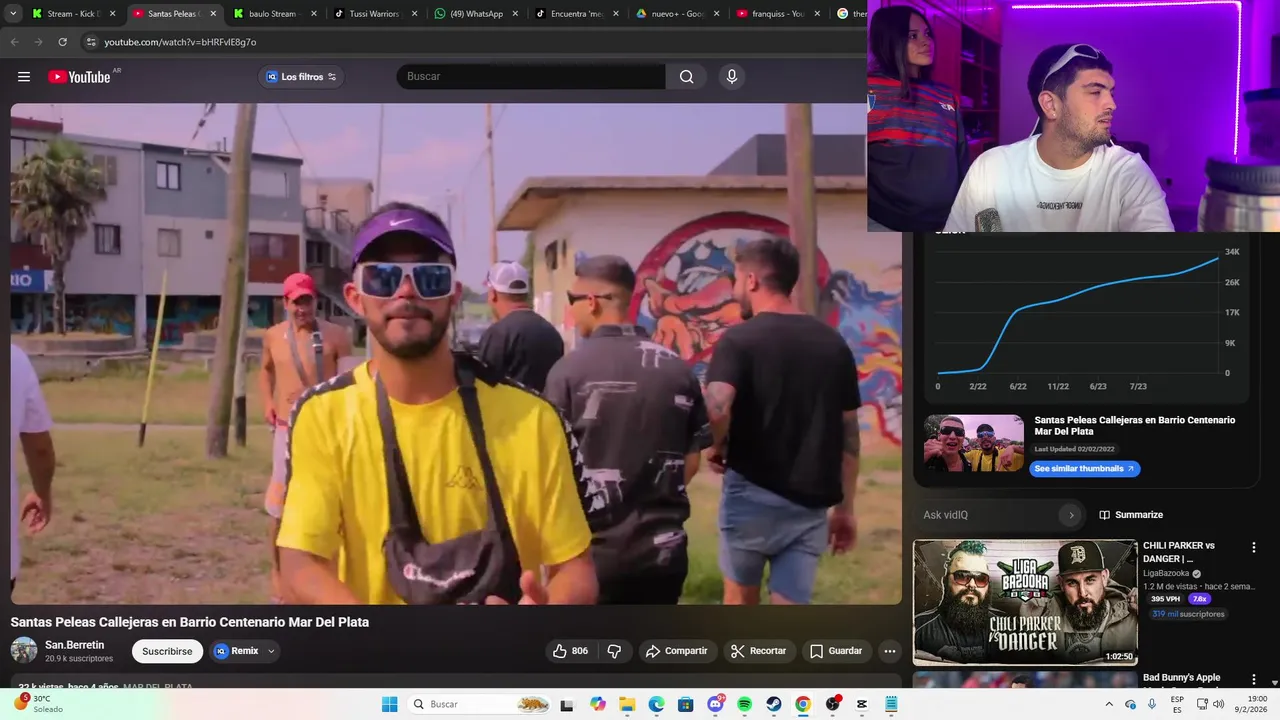Open CHILI PARKER vs DANGER thumbnail
Screen dimensions: 1280x720
point(1025,603)
